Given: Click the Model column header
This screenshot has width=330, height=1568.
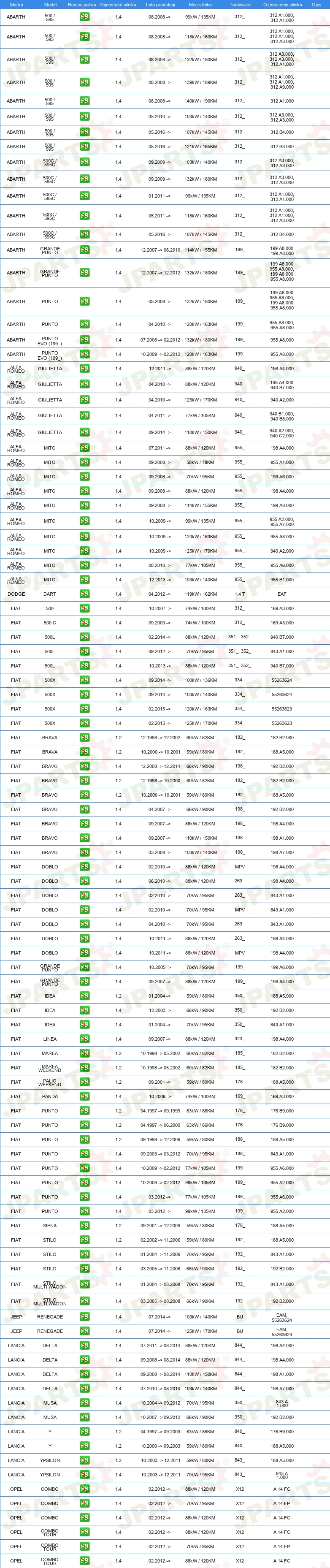Looking at the screenshot, I should 50,4.
